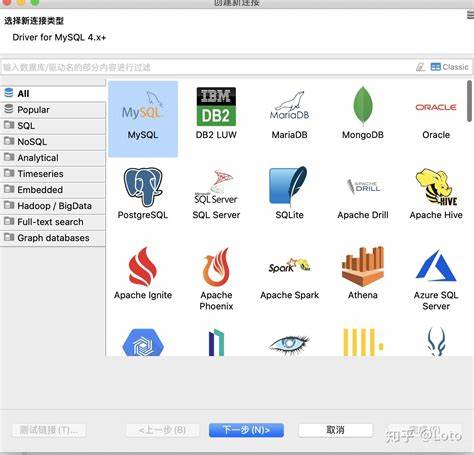Pick the Athena driver icon
The height and width of the screenshot is (455, 474).
(363, 266)
